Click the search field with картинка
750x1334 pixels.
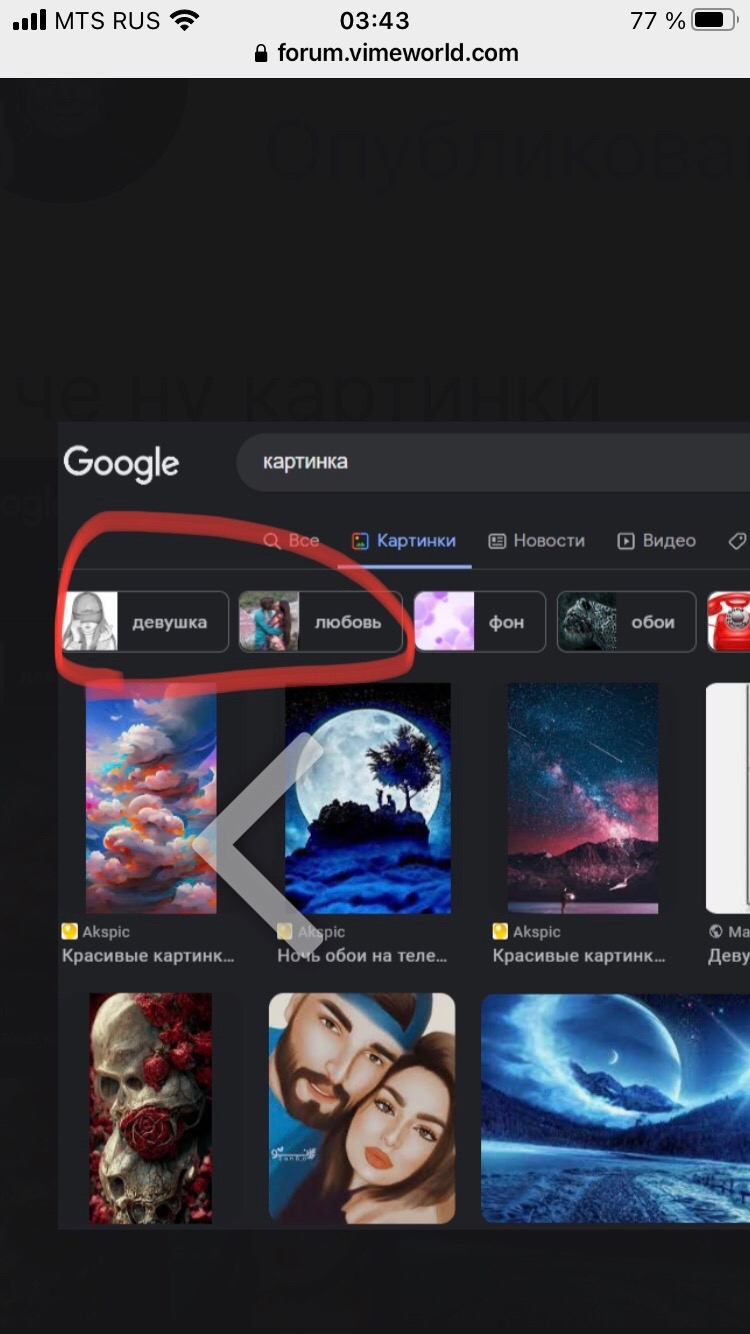coord(490,462)
